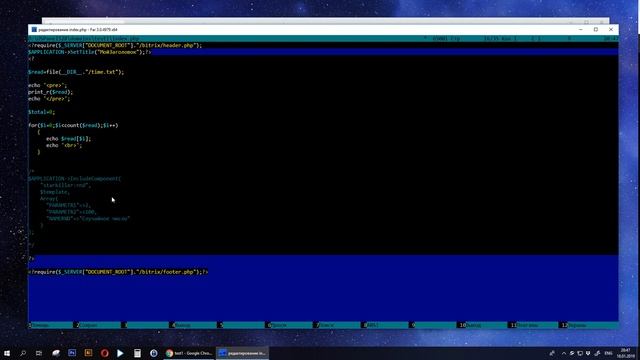Open the People icon in system tray
The width and height of the screenshot is (640, 360).
tap(552, 353)
